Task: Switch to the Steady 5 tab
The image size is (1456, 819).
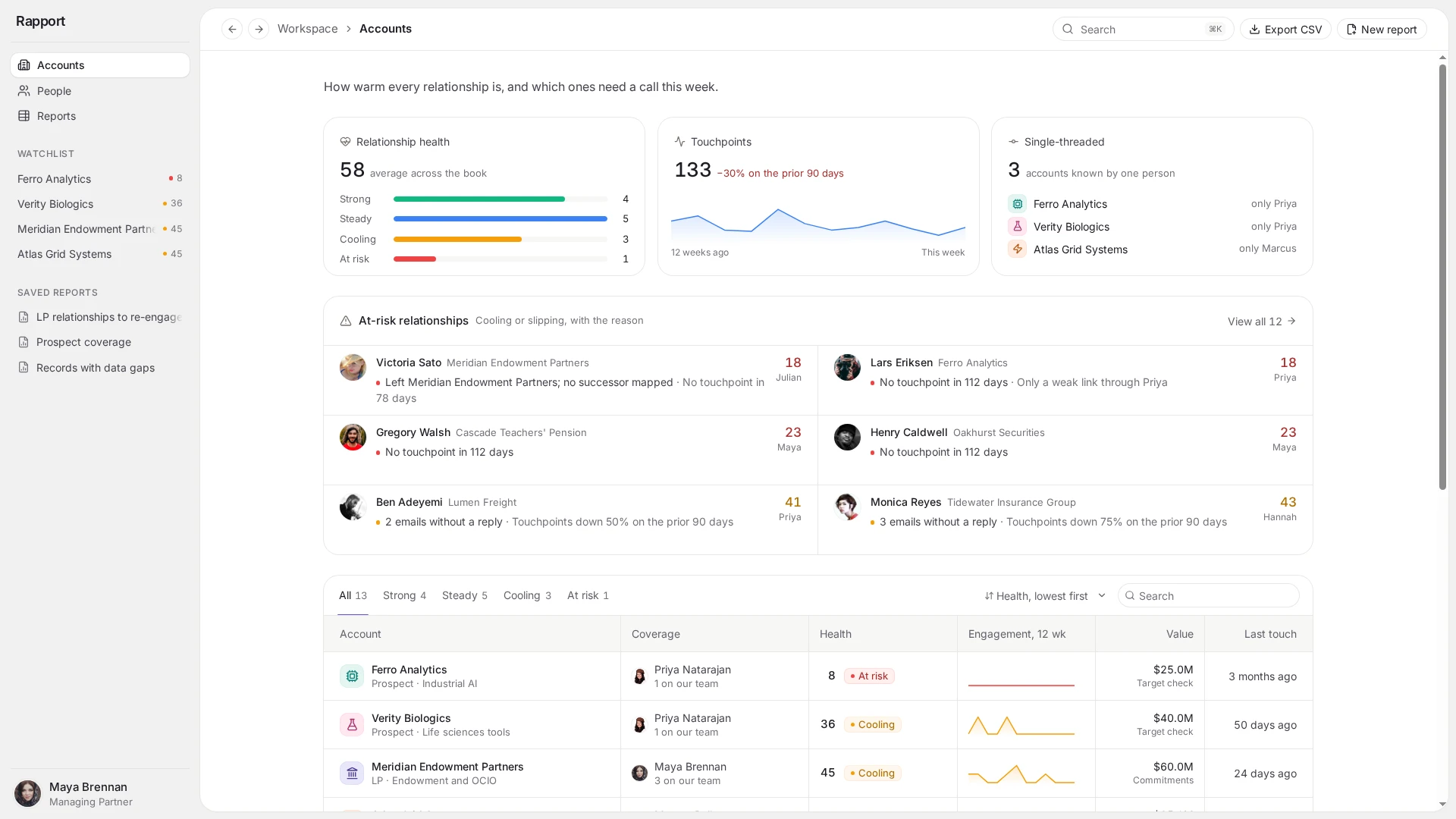Action: pyautogui.click(x=465, y=596)
